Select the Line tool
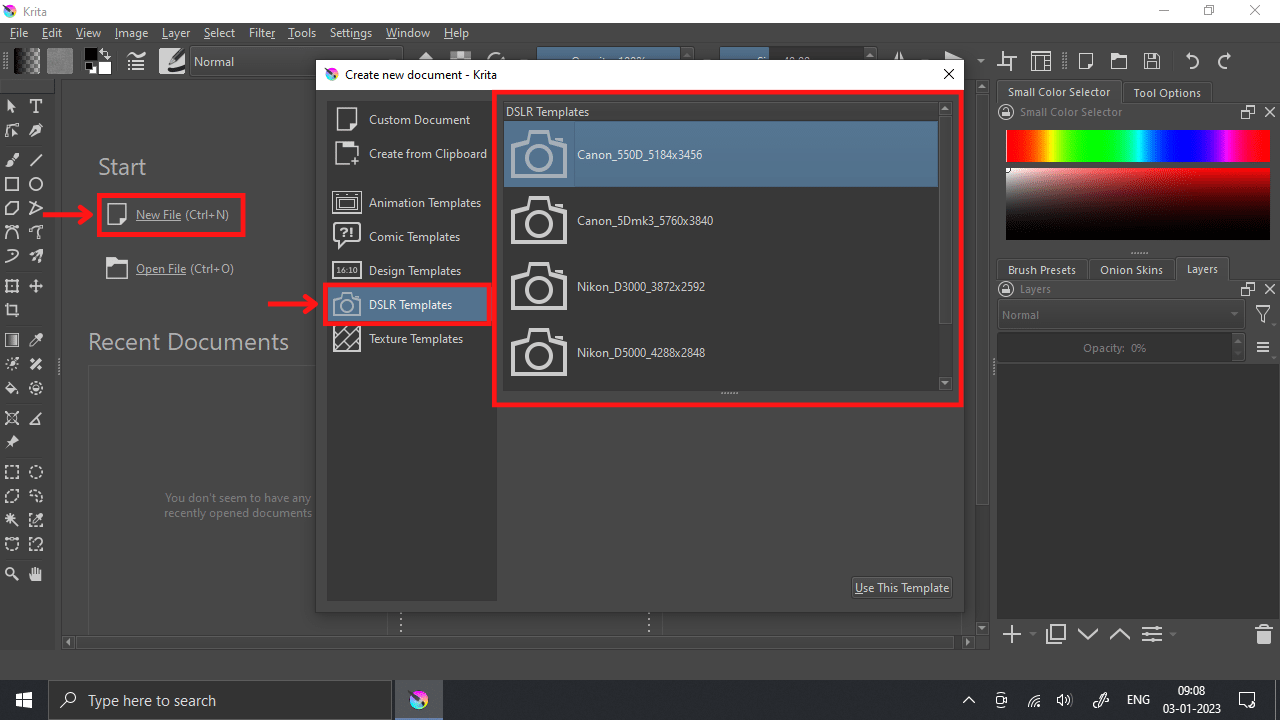The height and width of the screenshot is (720, 1280). click(x=36, y=159)
